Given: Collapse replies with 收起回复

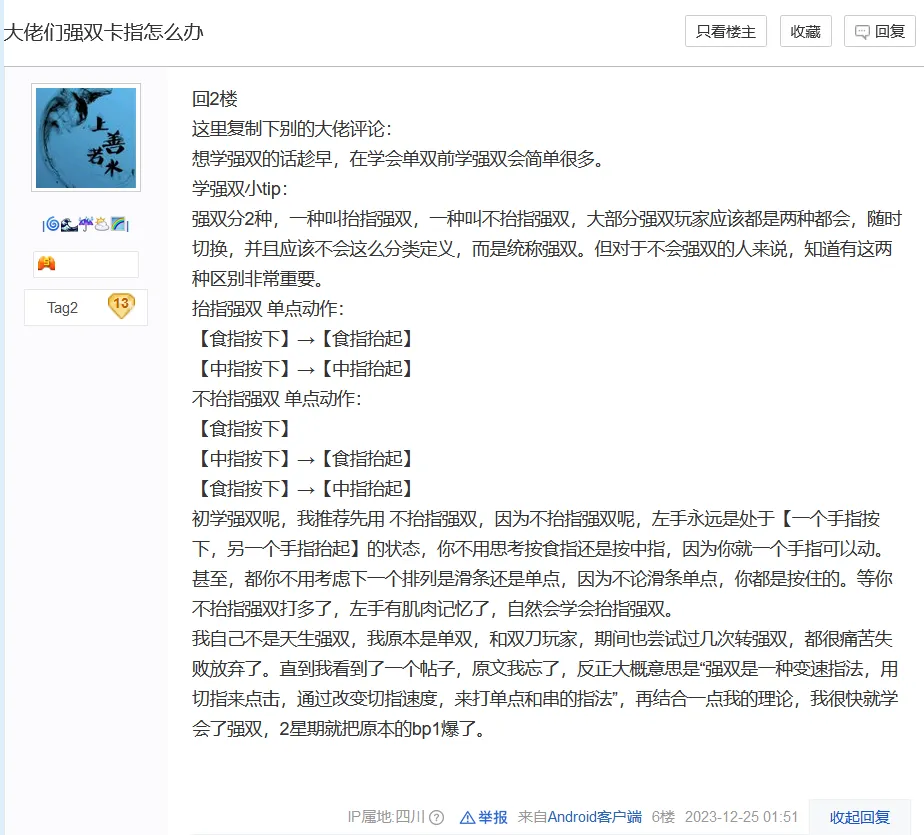Looking at the screenshot, I should [859, 817].
